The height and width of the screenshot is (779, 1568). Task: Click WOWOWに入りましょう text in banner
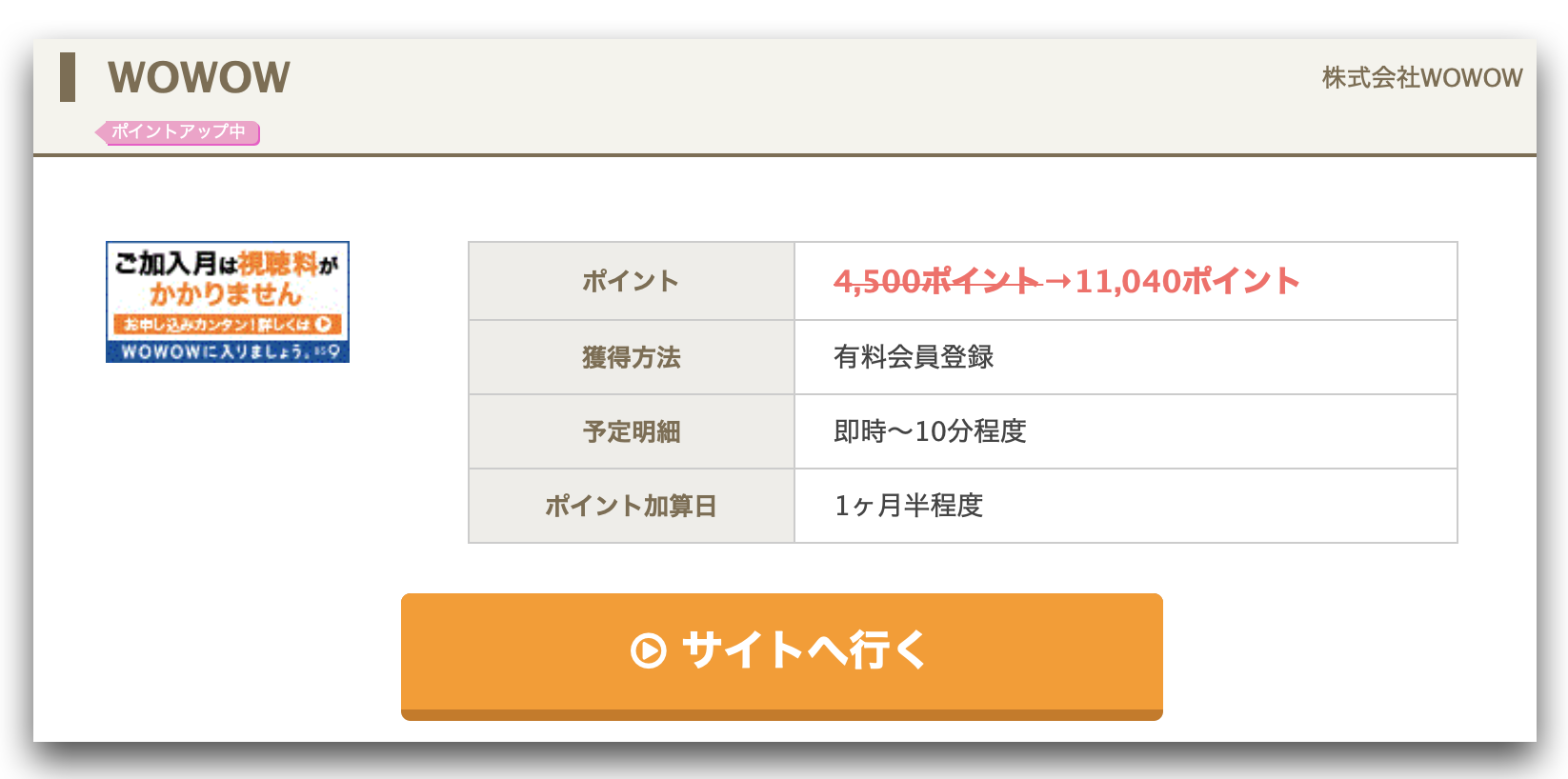[x=214, y=351]
